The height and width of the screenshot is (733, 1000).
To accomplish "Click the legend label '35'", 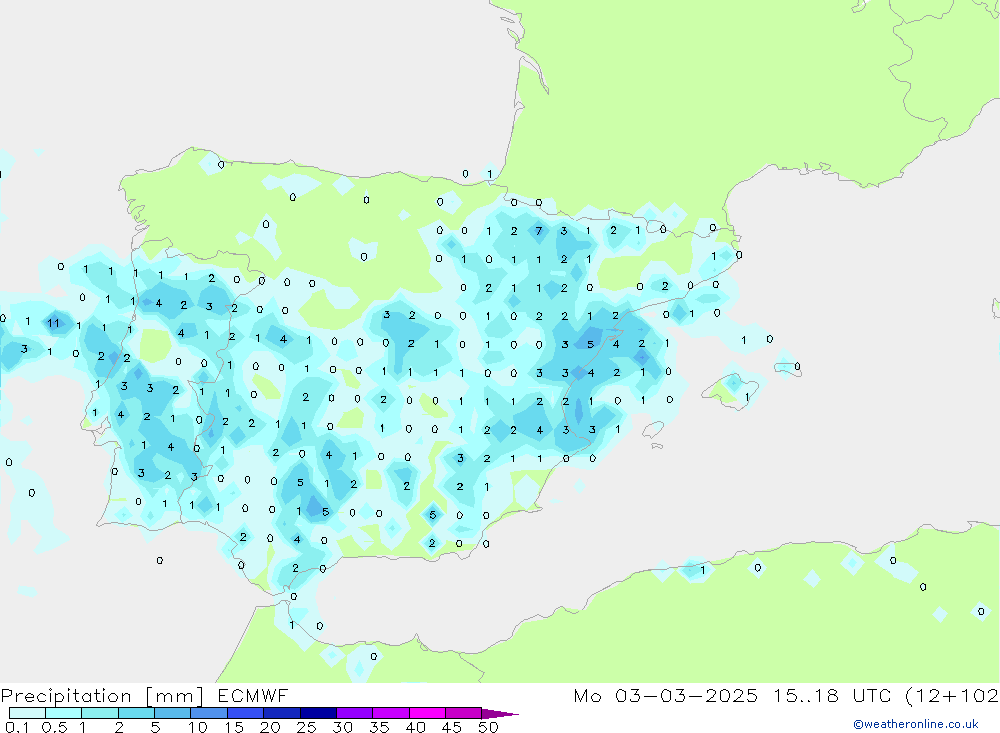I will 379,727.
